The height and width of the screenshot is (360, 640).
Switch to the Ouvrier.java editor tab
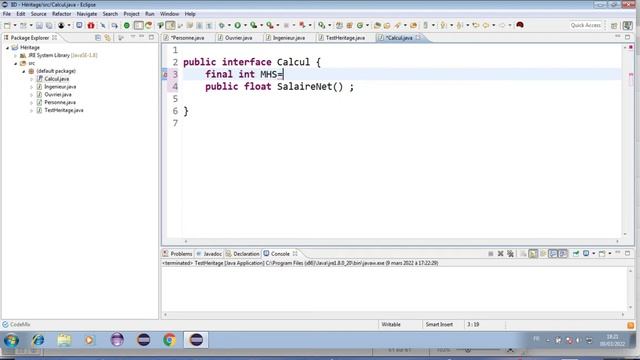point(239,38)
